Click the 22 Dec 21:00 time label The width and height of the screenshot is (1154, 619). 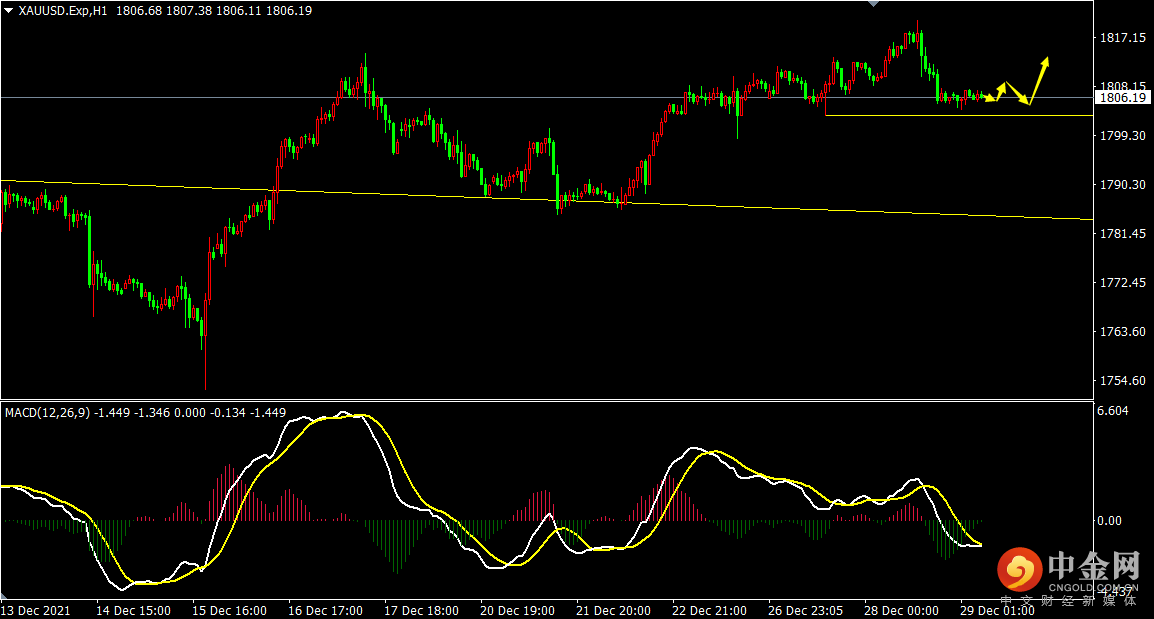[x=709, y=611]
